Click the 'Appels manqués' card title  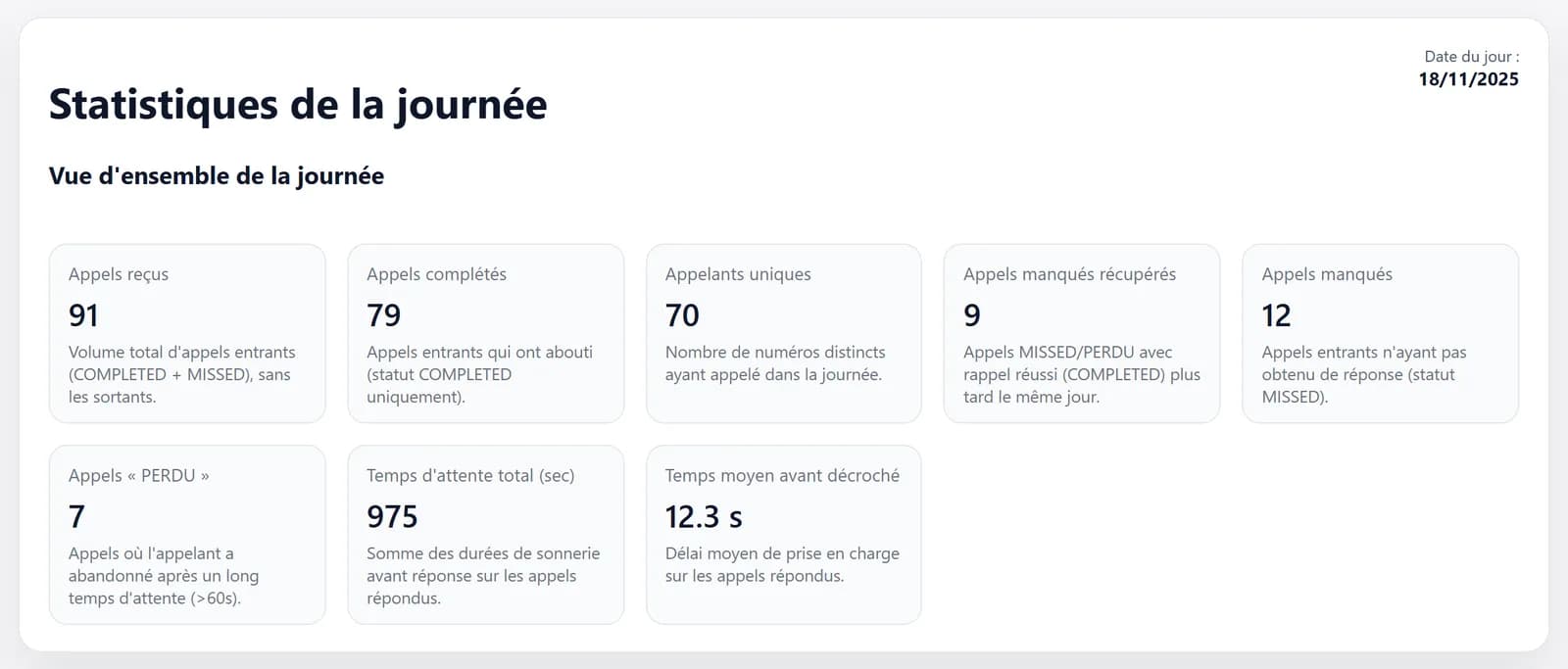click(x=1327, y=274)
